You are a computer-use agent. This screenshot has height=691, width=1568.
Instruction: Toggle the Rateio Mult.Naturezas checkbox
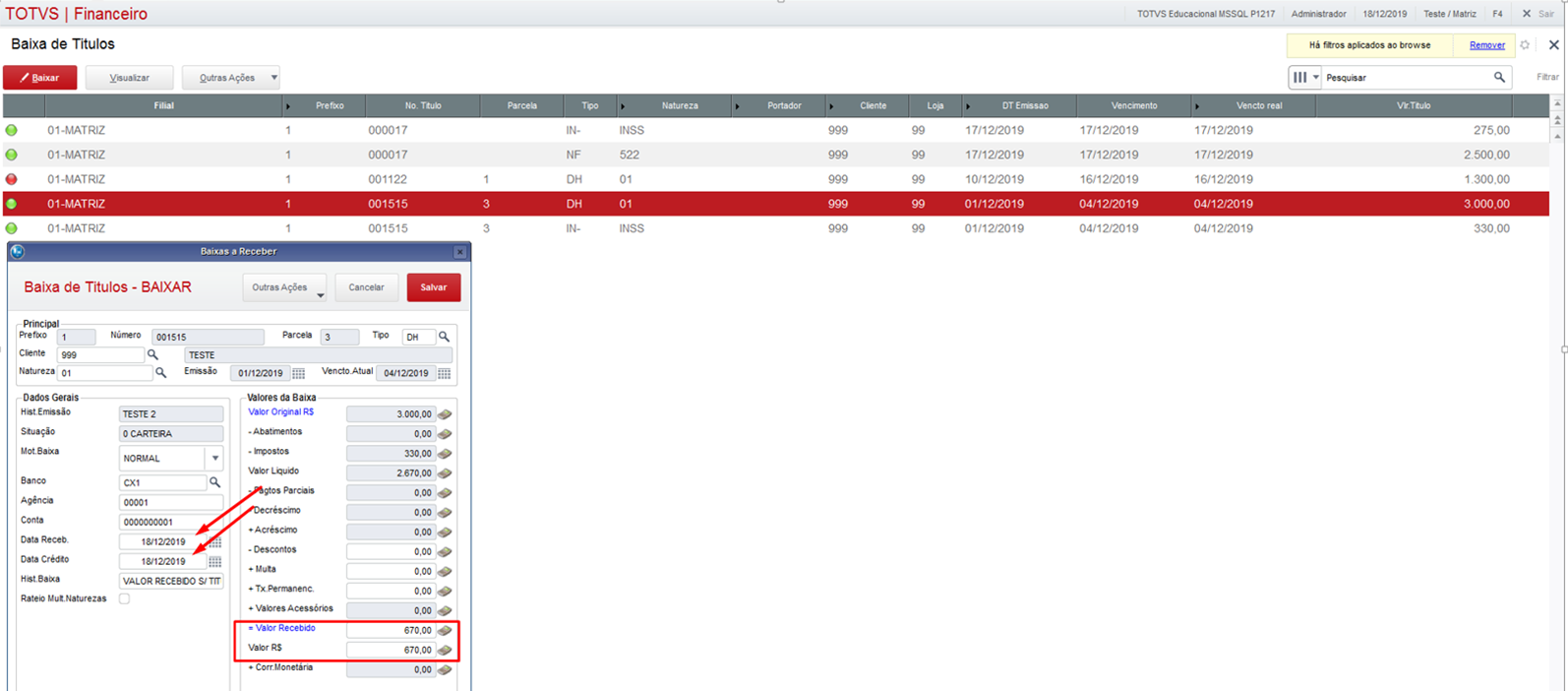(x=124, y=598)
